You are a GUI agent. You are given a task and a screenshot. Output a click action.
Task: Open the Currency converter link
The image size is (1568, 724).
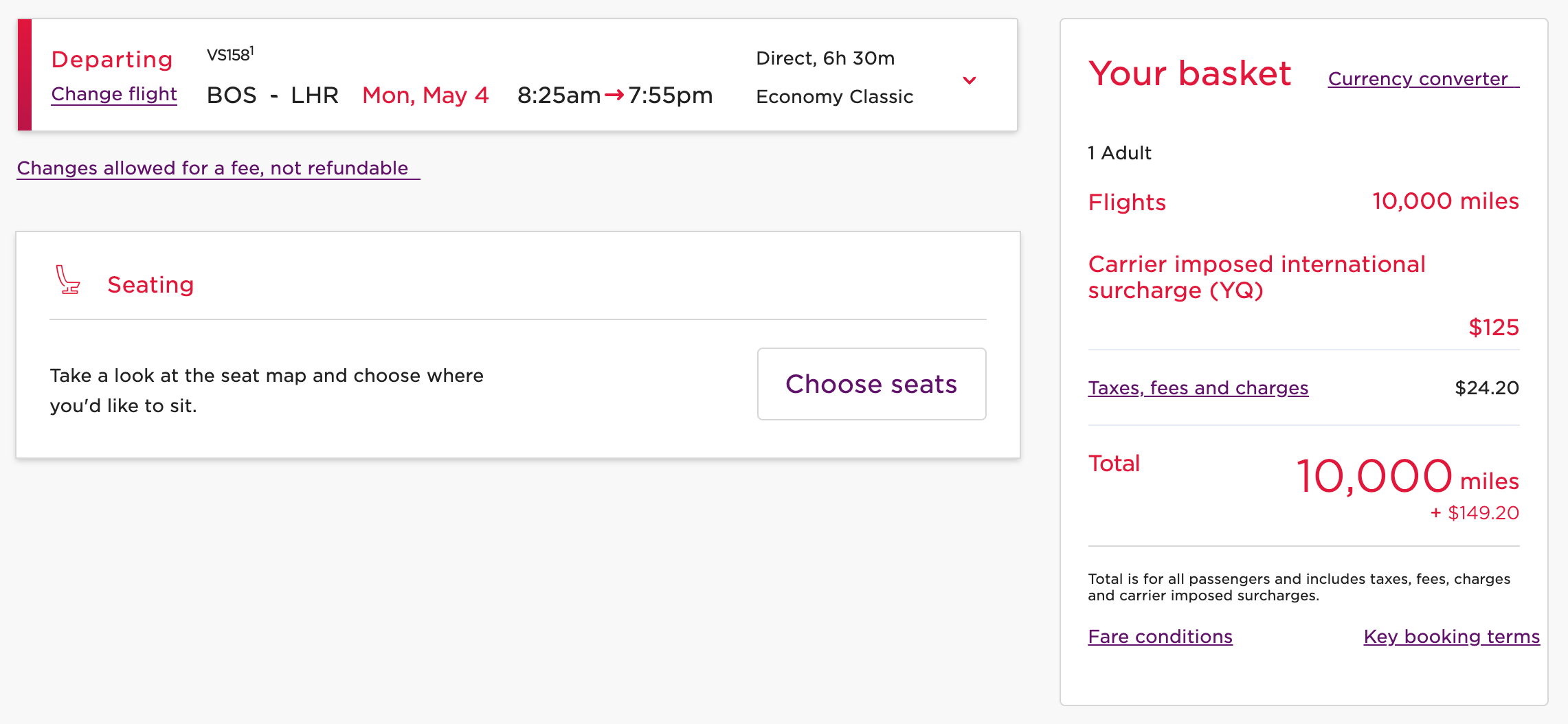[1422, 79]
